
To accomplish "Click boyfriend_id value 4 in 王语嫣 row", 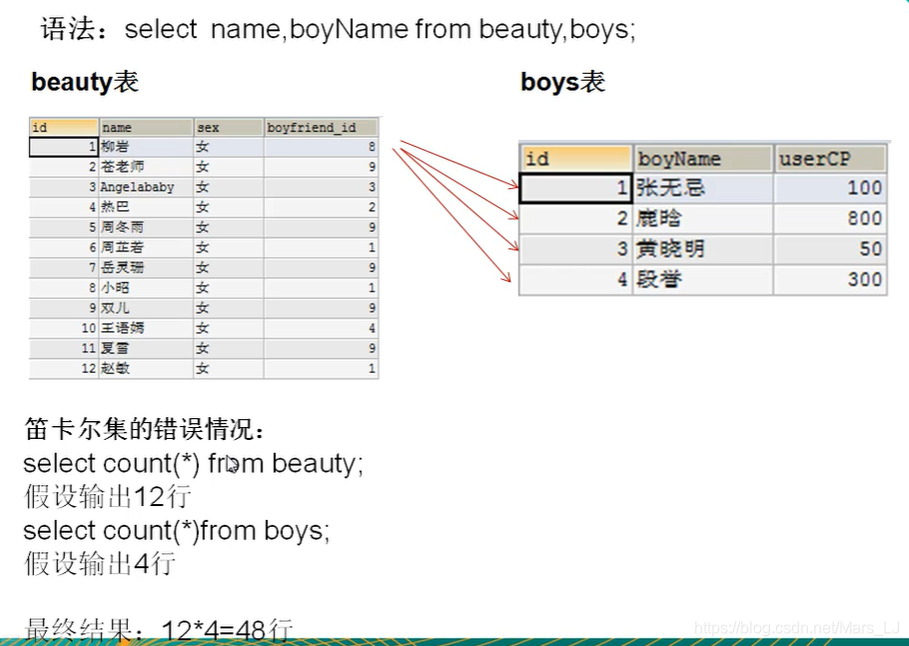I will click(x=321, y=328).
